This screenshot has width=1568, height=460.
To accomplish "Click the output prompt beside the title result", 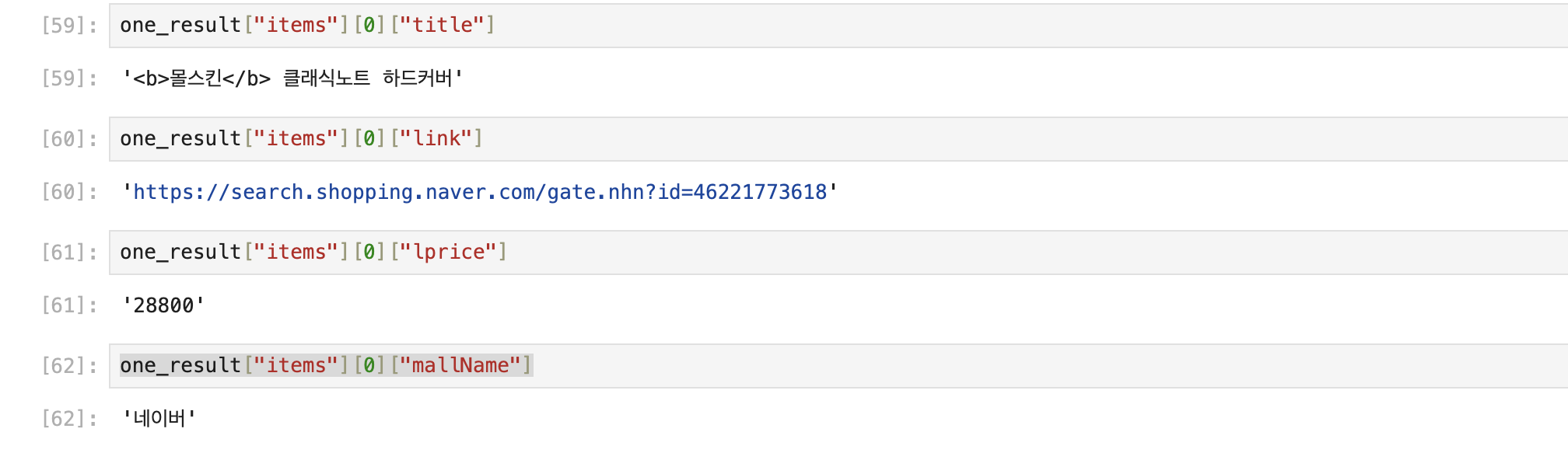I will coord(69,78).
